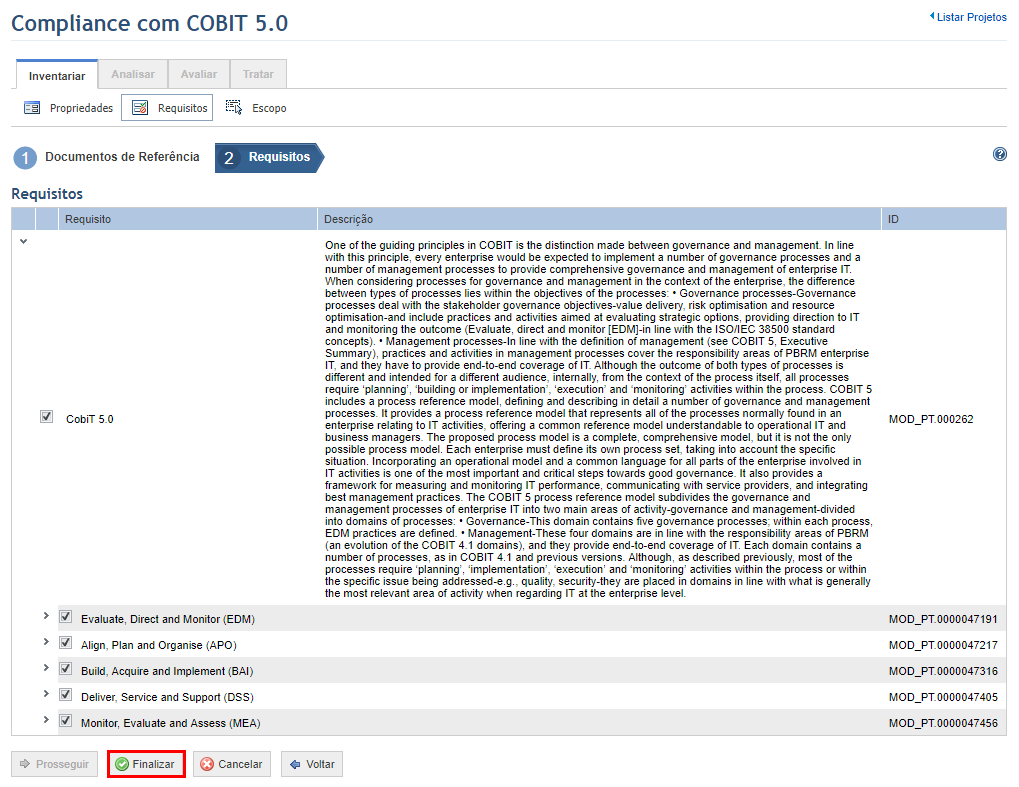Viewport: 1019px width, 787px height.
Task: Switch to the Analisar tab
Action: coord(133,74)
